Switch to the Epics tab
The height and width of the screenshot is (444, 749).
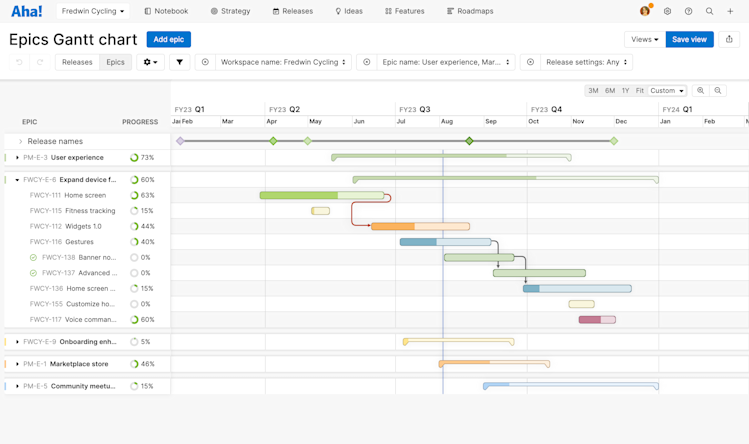point(116,62)
